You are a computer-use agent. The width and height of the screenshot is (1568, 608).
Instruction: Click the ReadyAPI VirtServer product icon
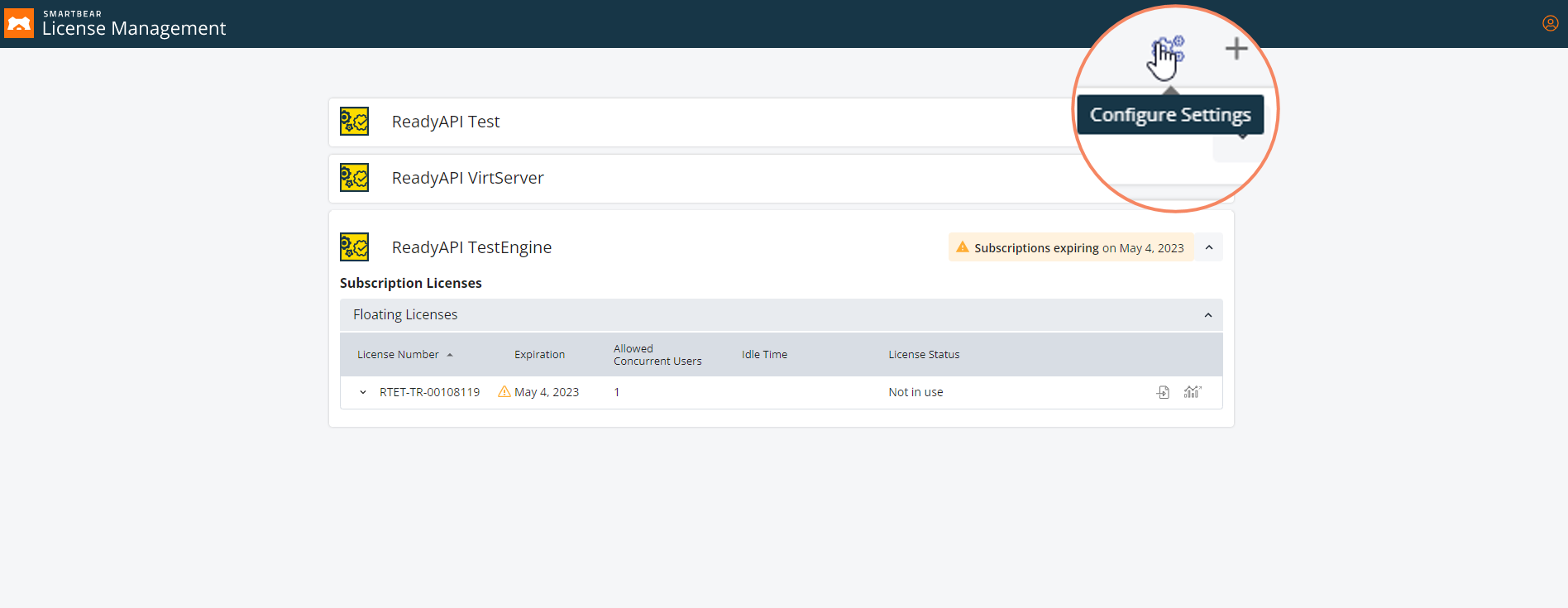pos(355,178)
